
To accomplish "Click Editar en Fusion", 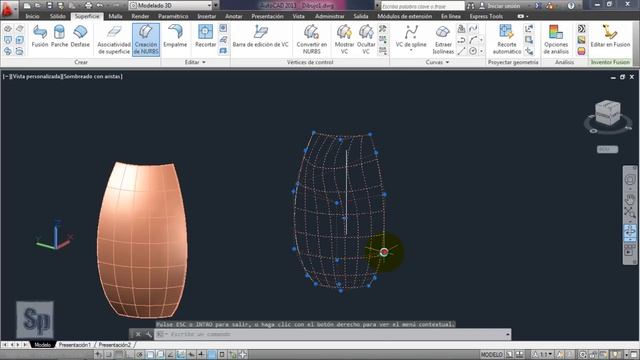I will [610, 36].
